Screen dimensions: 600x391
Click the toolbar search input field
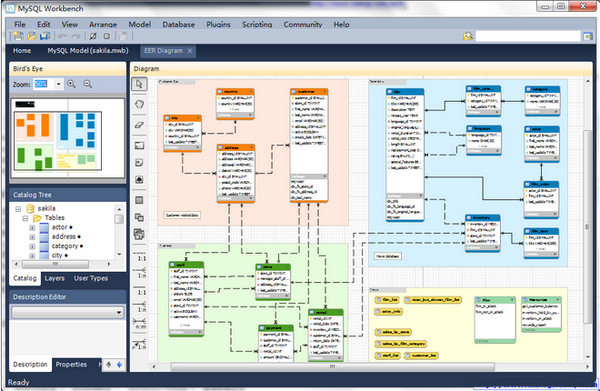click(528, 36)
